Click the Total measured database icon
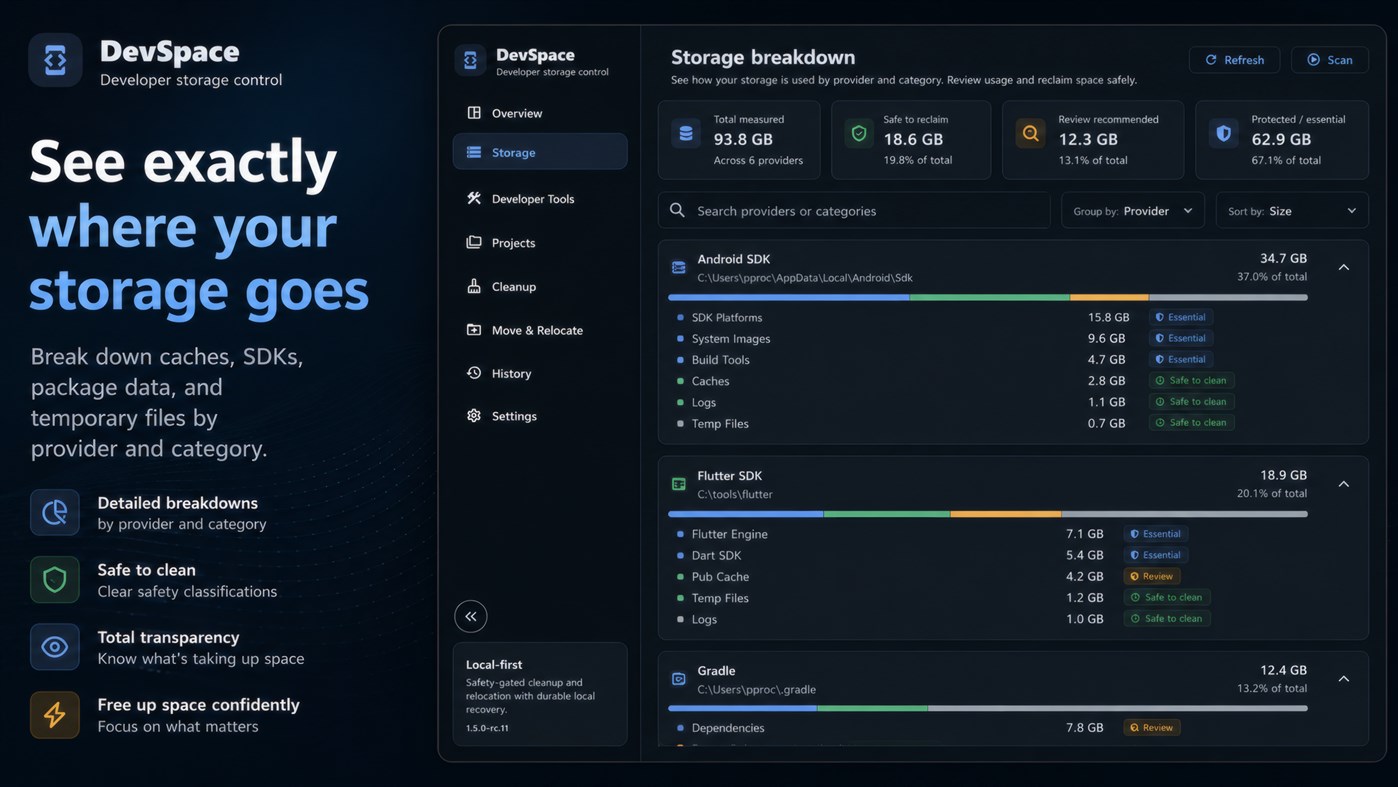Screen dimensions: 1398x787 point(686,133)
